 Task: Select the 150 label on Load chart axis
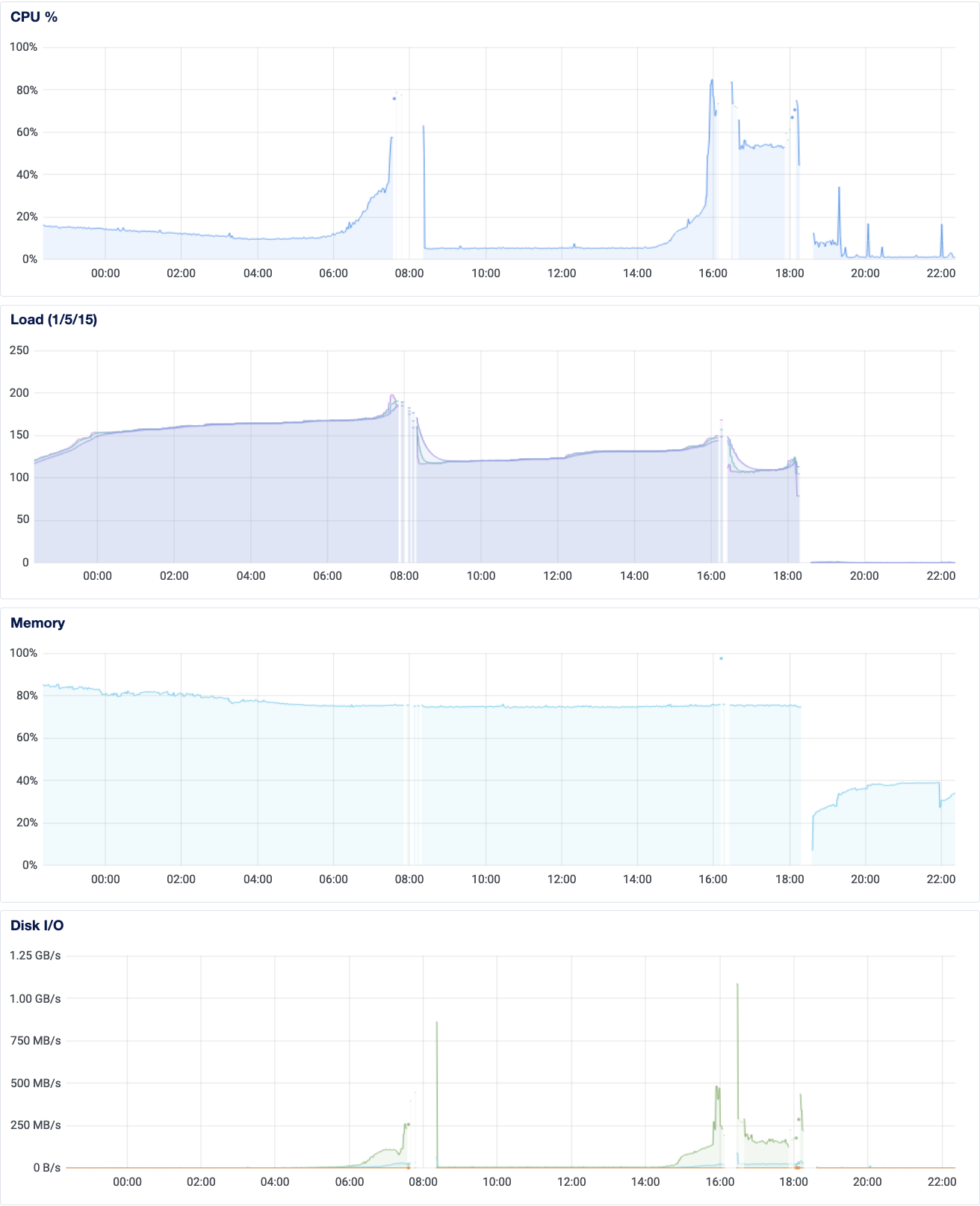coord(20,435)
